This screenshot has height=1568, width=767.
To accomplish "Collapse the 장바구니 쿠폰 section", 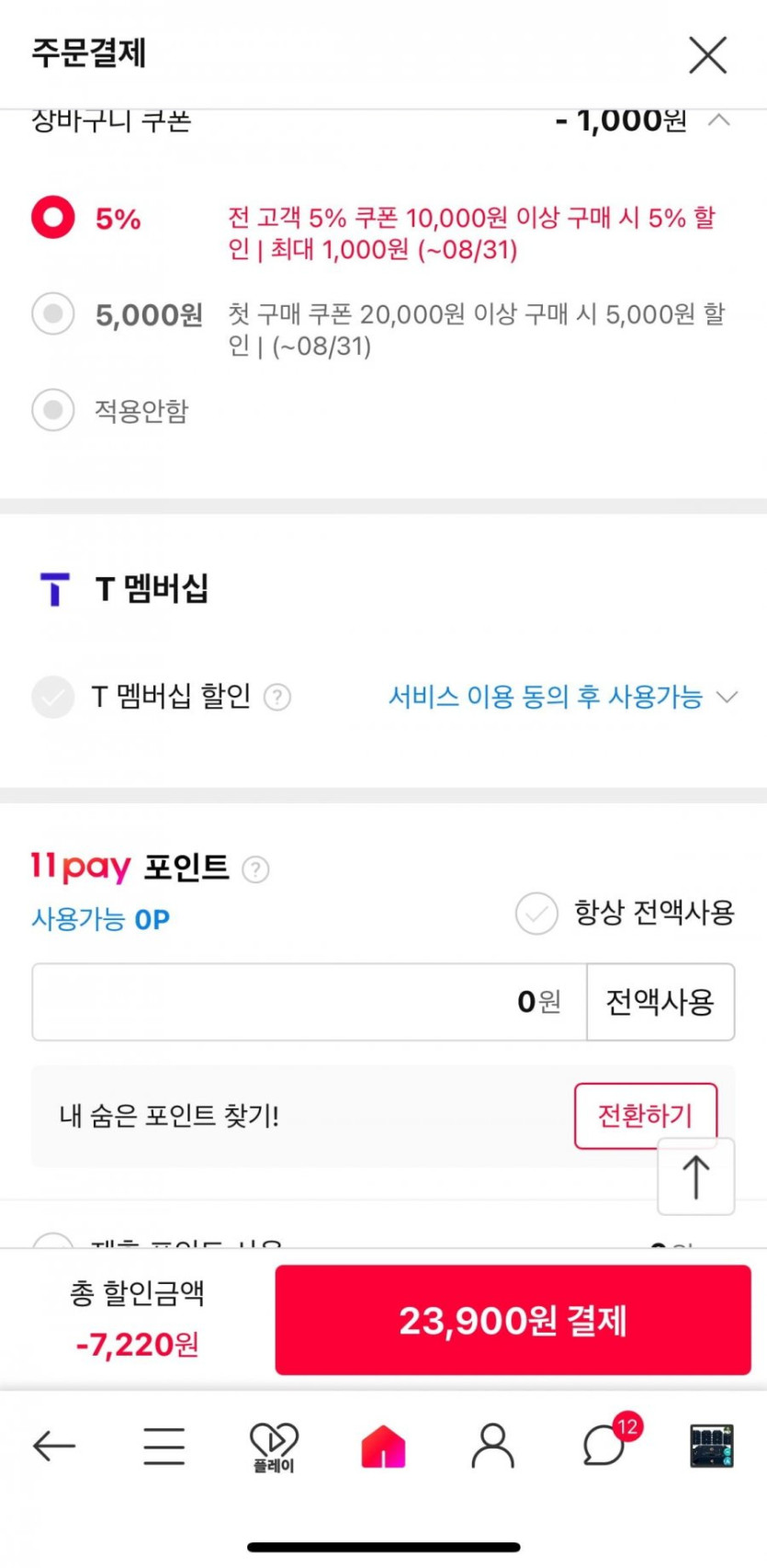I will click(719, 120).
